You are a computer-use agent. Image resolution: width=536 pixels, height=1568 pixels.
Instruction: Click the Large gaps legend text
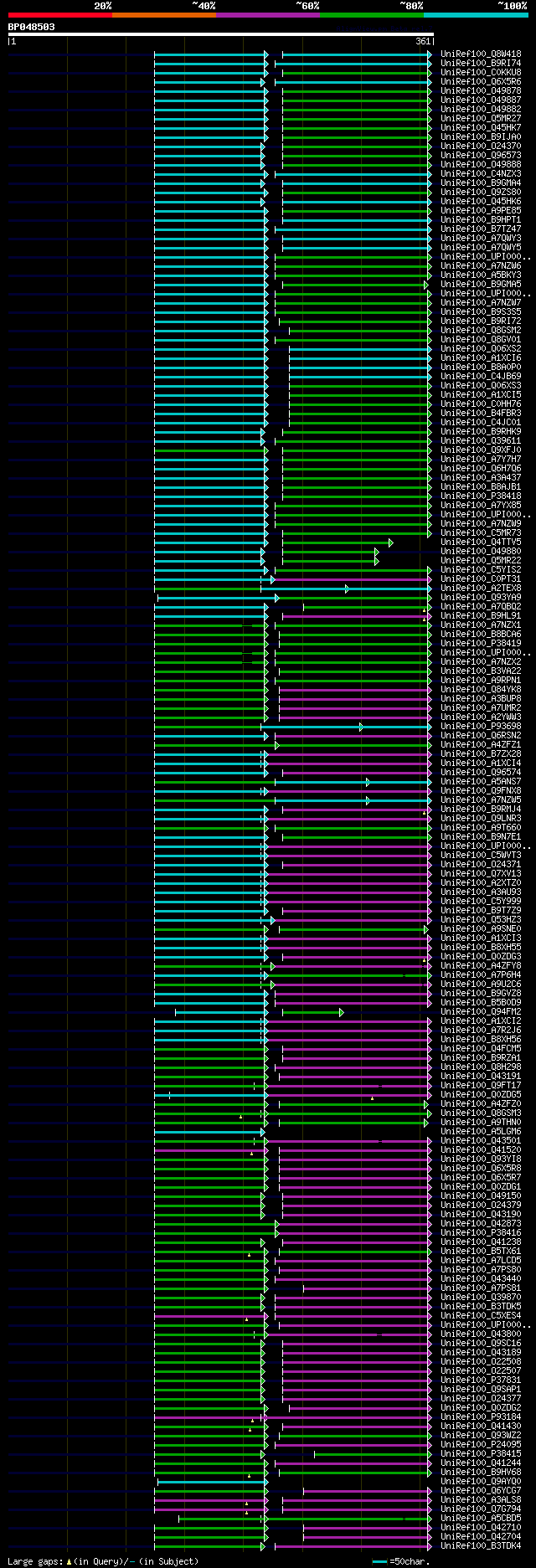point(103,1561)
